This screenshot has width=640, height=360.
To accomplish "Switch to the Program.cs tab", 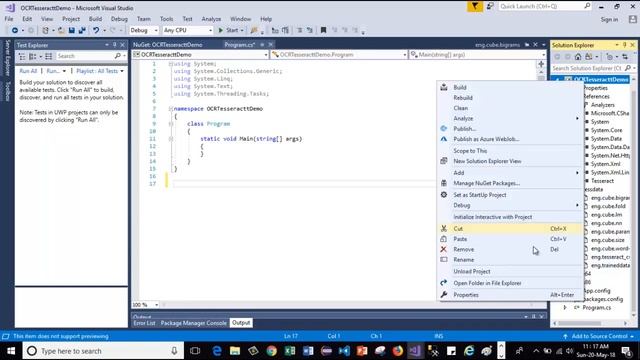I will coord(239,44).
